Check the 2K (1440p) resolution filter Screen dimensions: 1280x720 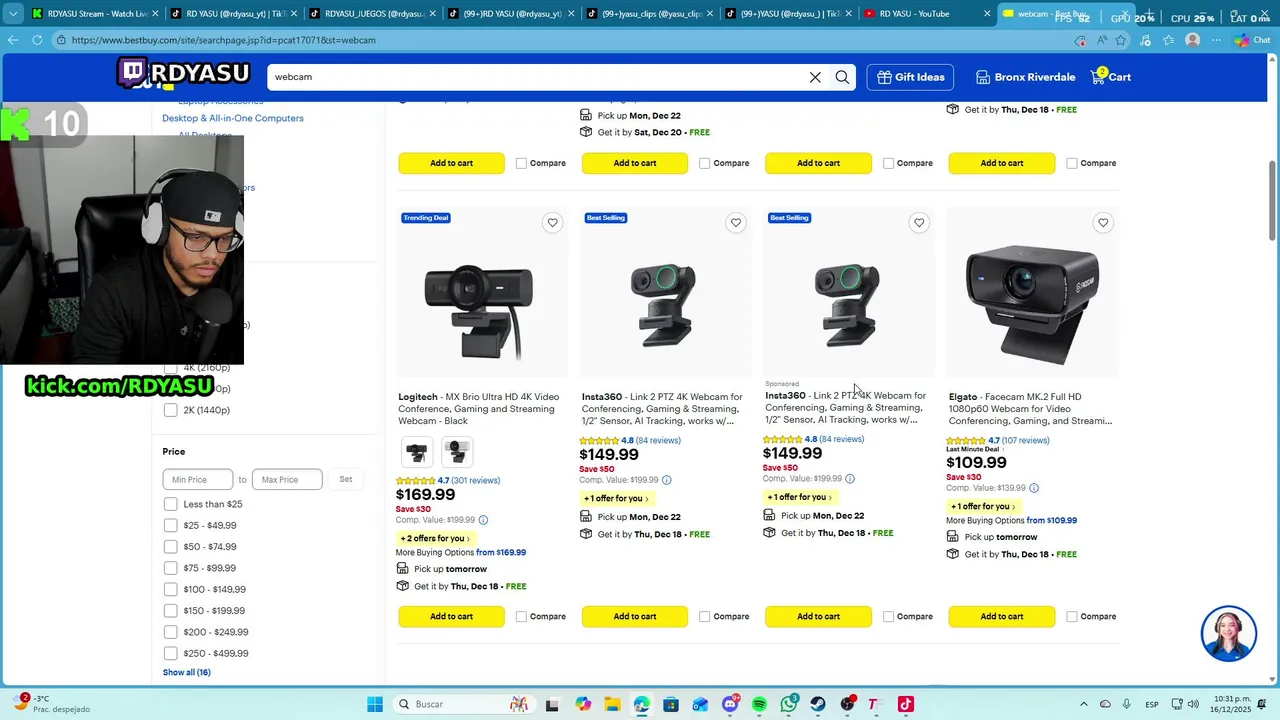tap(170, 410)
